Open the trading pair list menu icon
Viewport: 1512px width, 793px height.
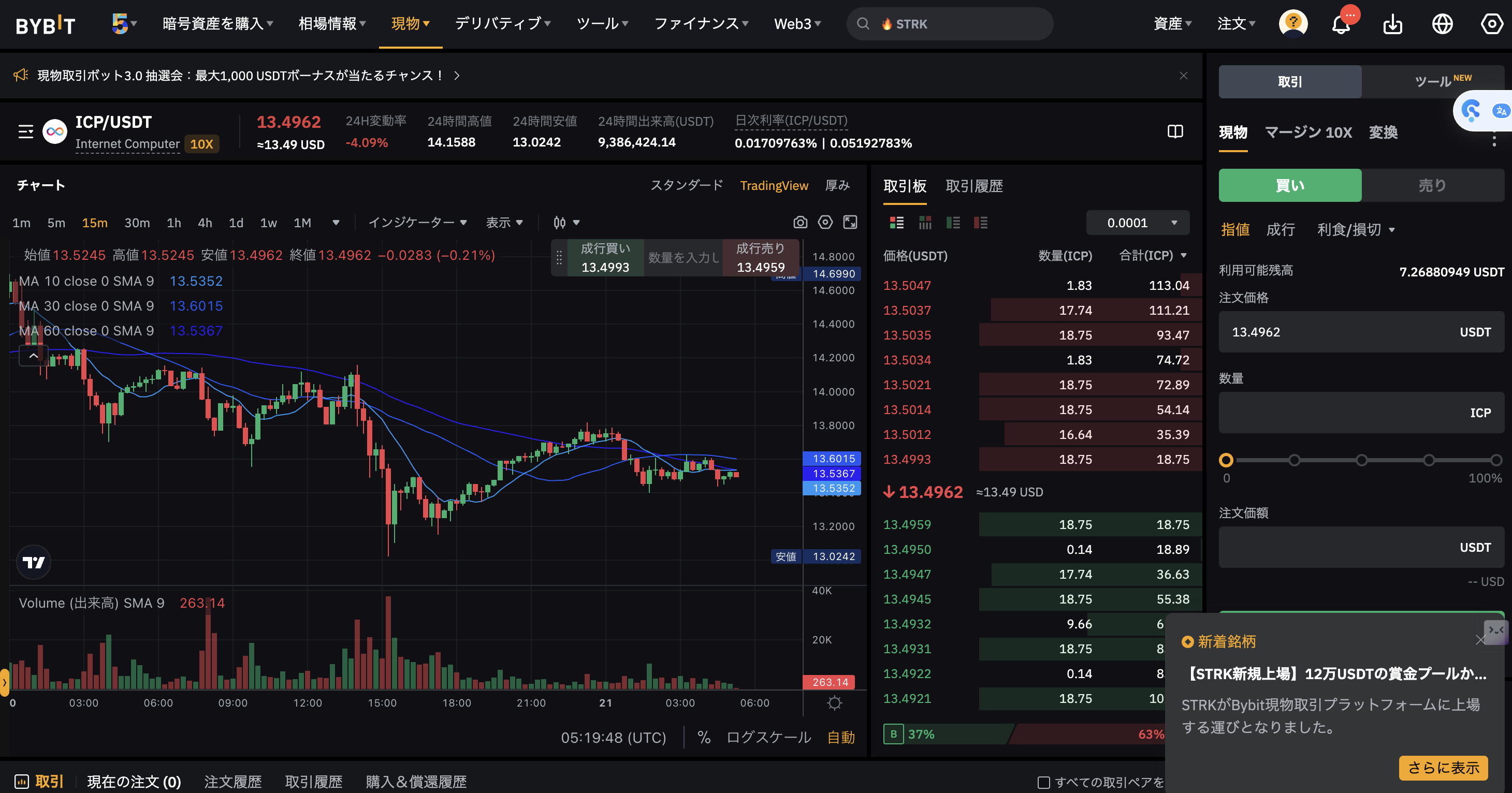(26, 131)
